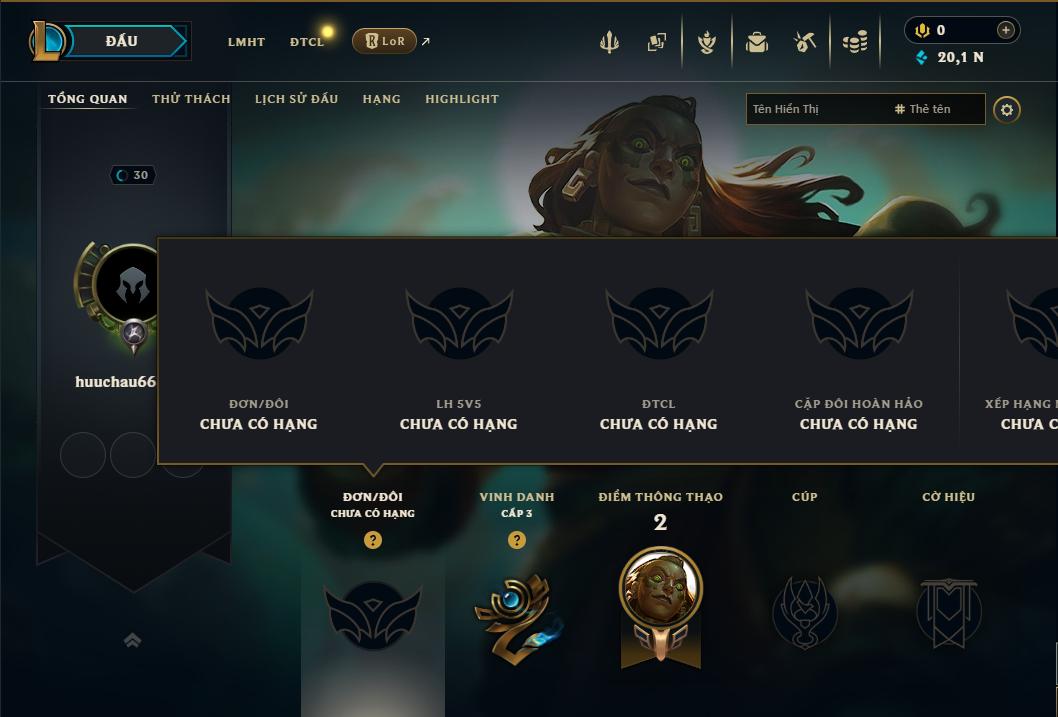This screenshot has height=717, width=1058.
Task: Click the ĐẤU play button
Action: coord(123,41)
